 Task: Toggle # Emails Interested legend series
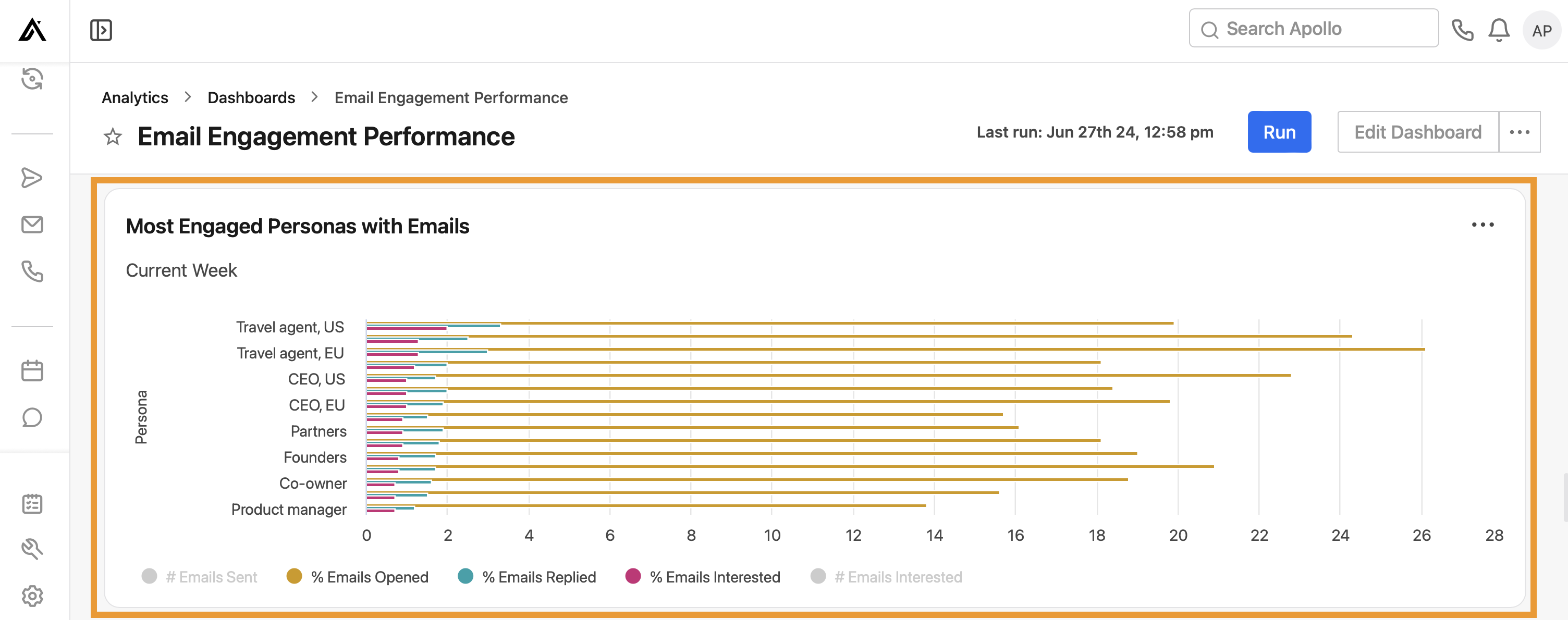point(886,576)
